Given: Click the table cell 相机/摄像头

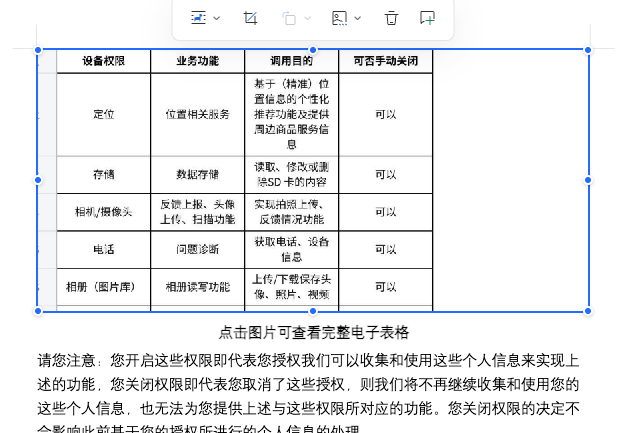Looking at the screenshot, I should pyautogui.click(x=103, y=212).
